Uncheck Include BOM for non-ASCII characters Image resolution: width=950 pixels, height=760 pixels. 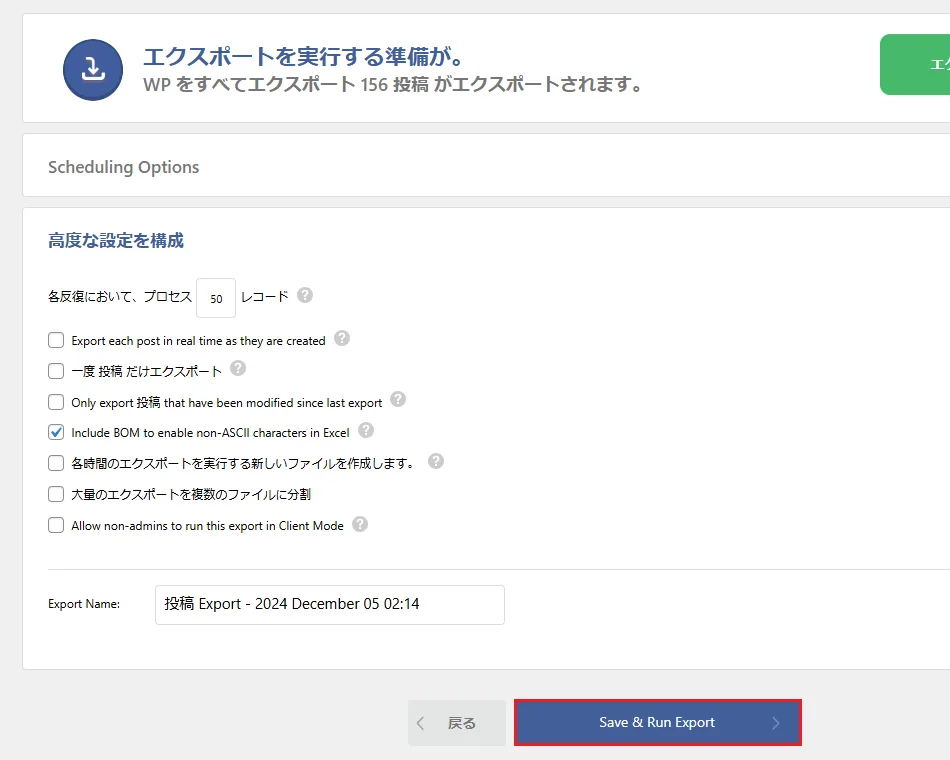56,432
